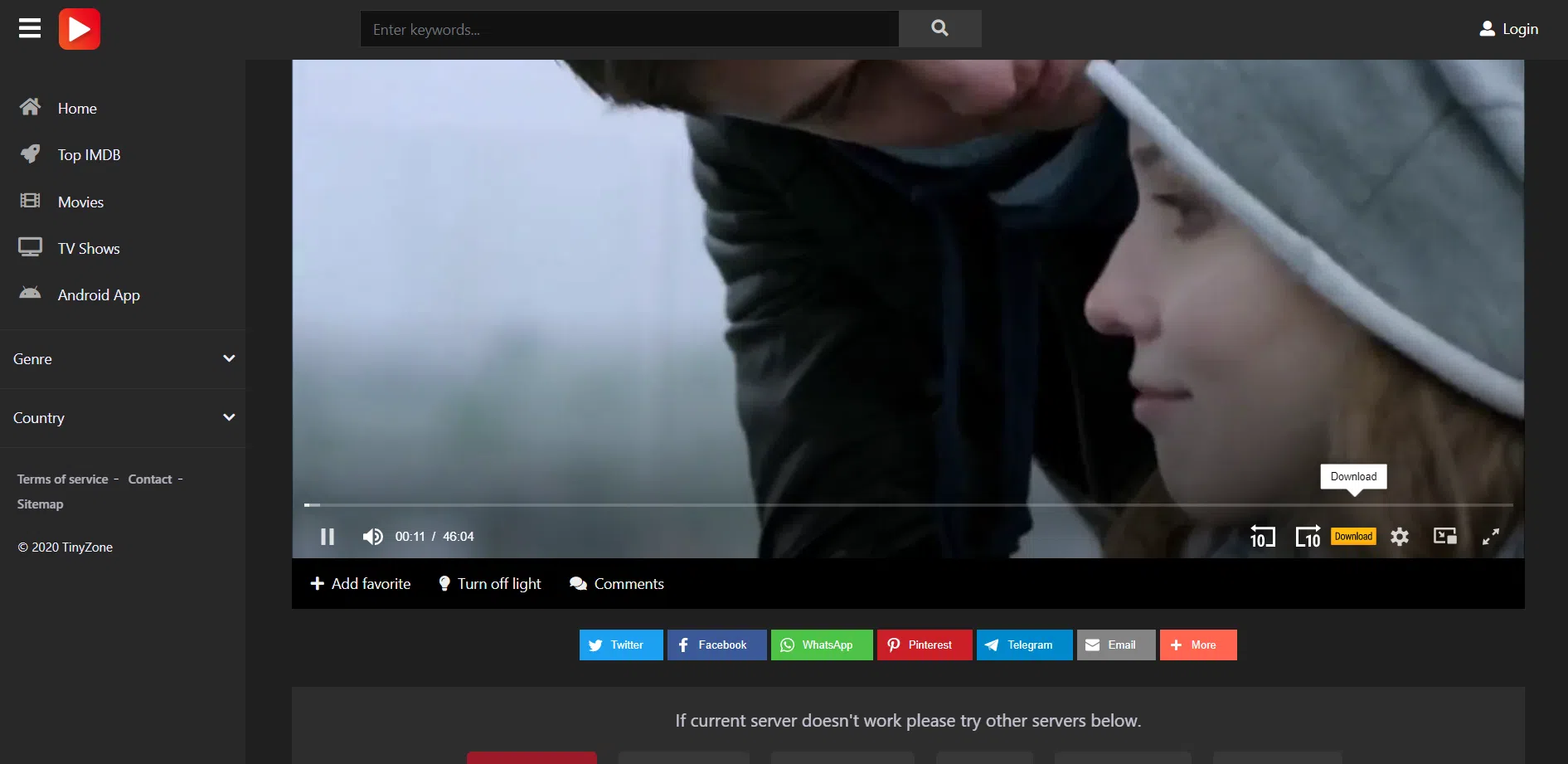Open the Android App page
Screen dimensions: 1568x764
tap(99, 295)
